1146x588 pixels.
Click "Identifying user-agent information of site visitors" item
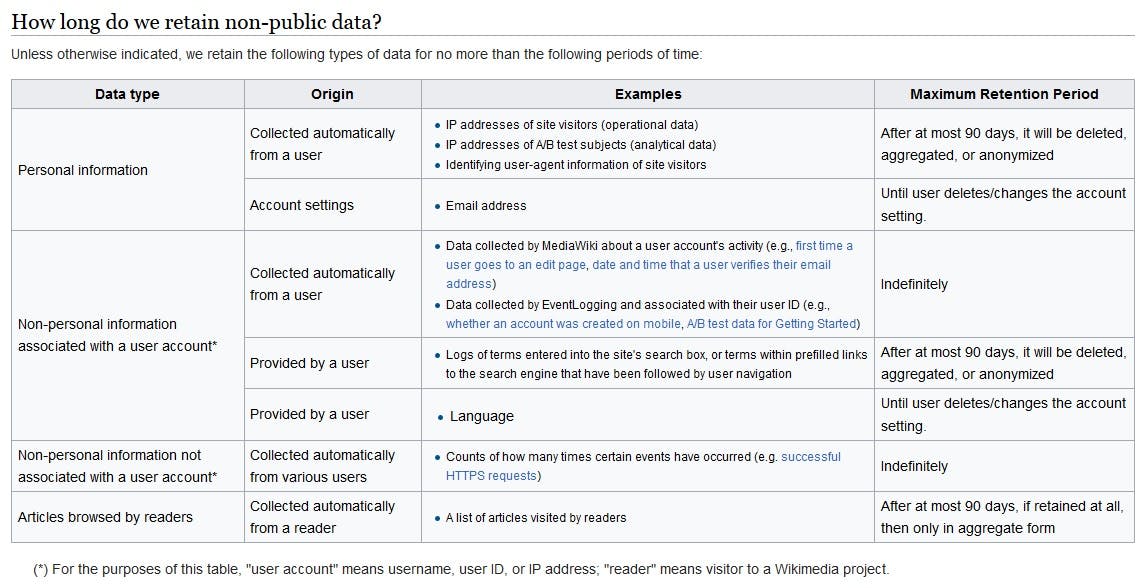(x=576, y=164)
